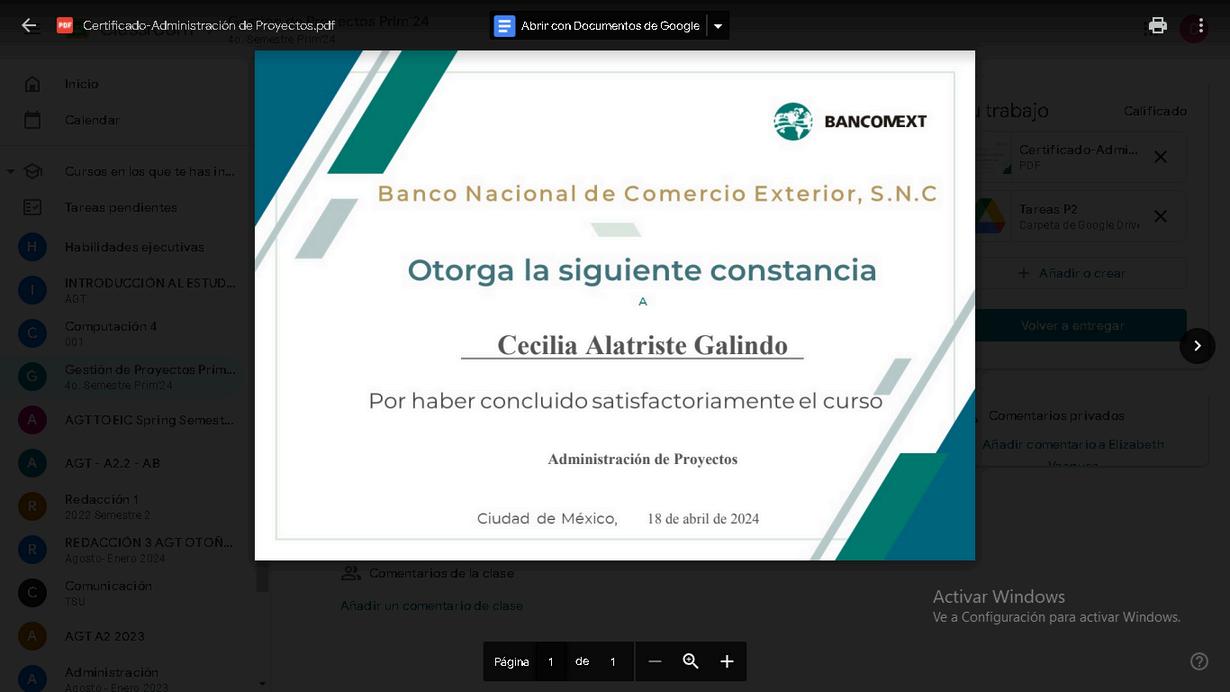Click the Comentarios privados heading

tap(1056, 415)
